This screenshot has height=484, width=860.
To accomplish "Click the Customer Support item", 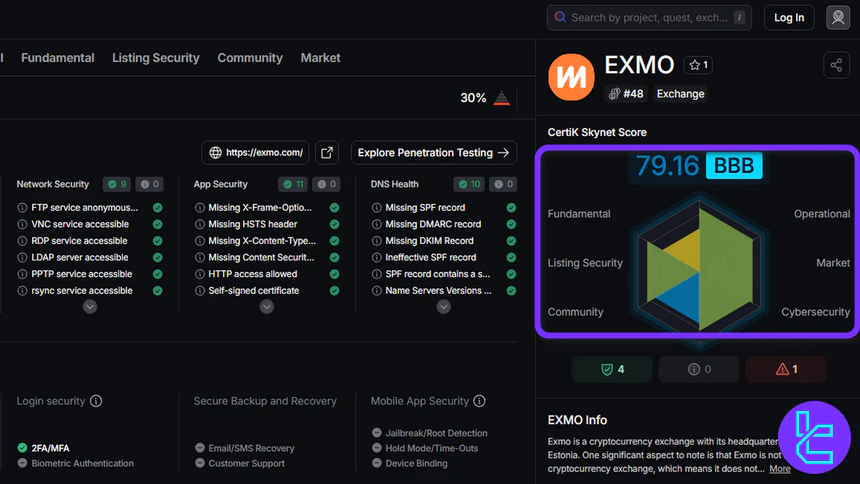I will click(246, 463).
